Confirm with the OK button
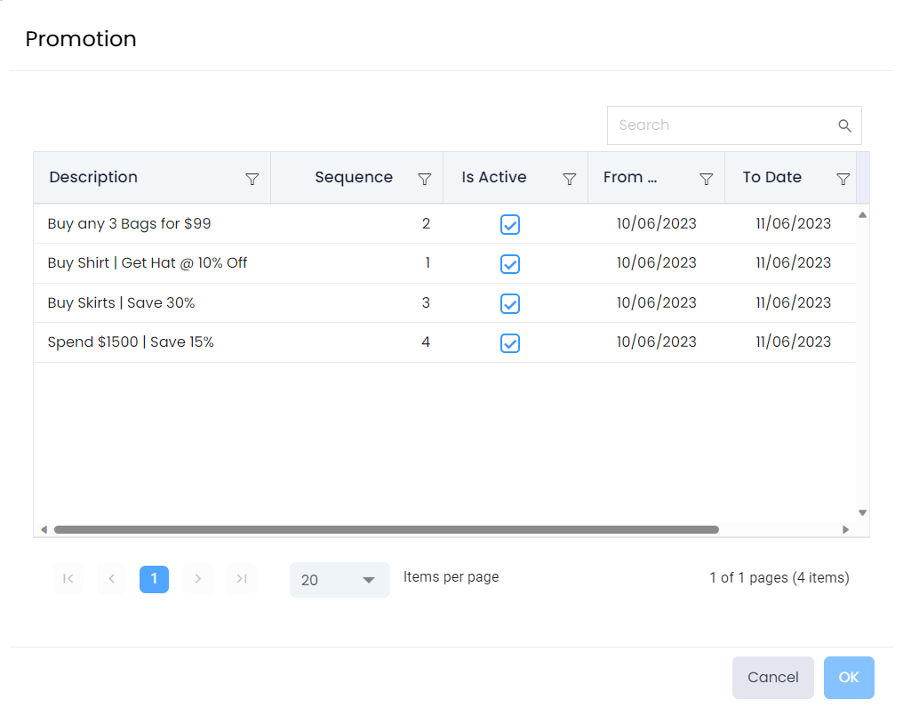Image resolution: width=904 pixels, height=716 pixels. (848, 677)
